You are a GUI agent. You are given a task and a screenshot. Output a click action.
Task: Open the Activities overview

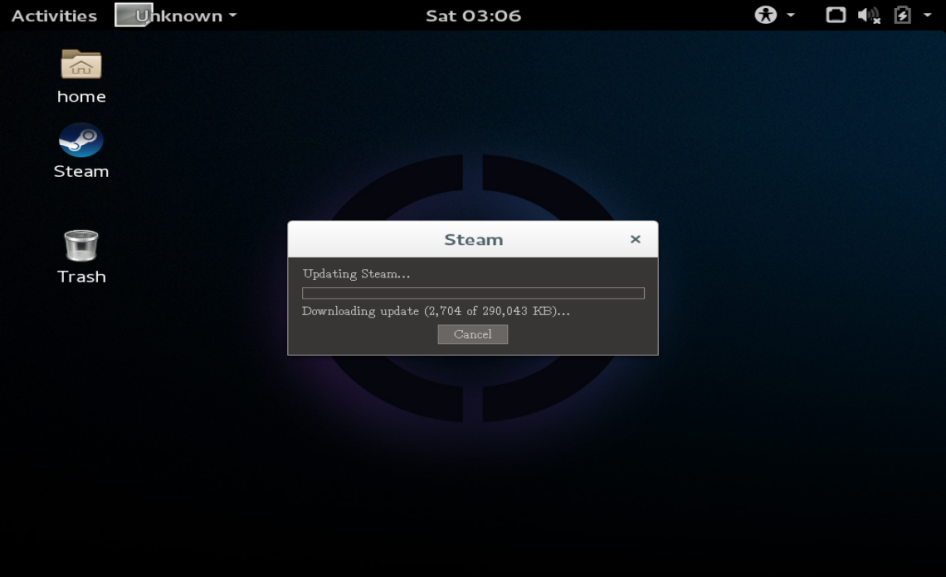[54, 16]
